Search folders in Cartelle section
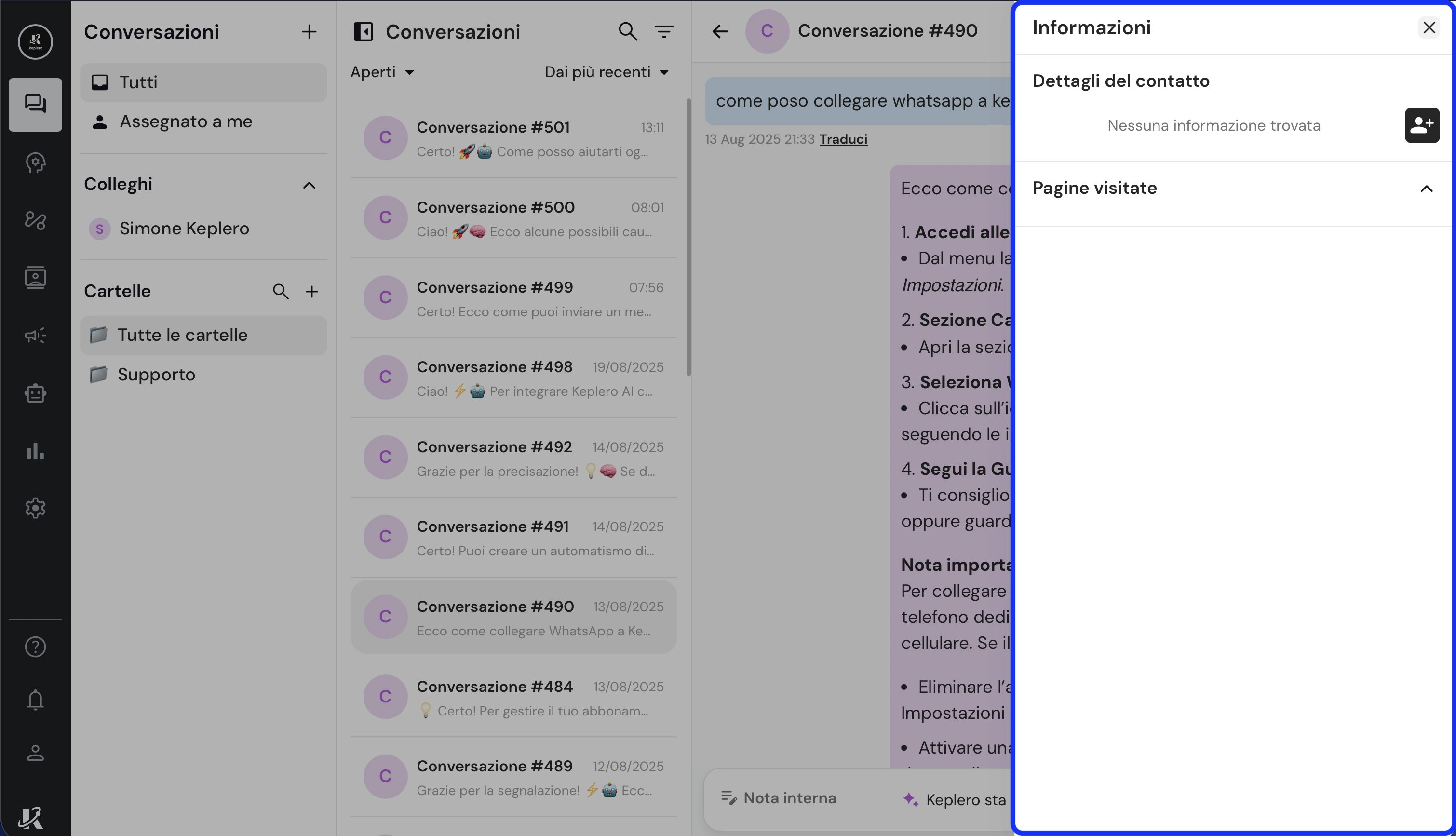1456x836 pixels. tap(280, 292)
